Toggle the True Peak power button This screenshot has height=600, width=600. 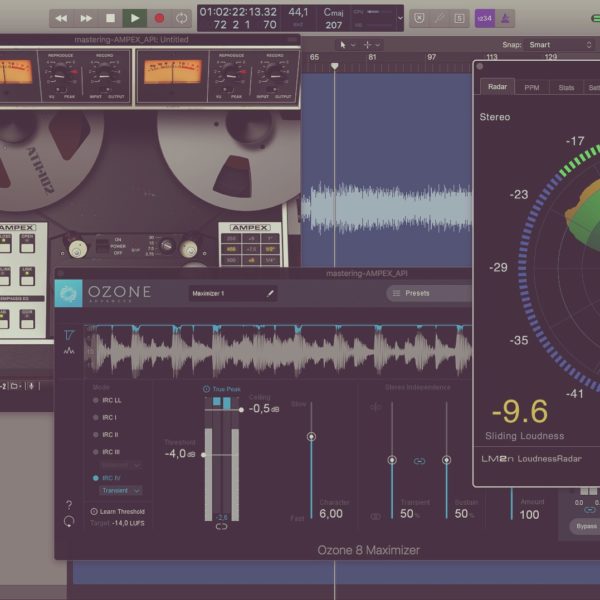point(206,389)
